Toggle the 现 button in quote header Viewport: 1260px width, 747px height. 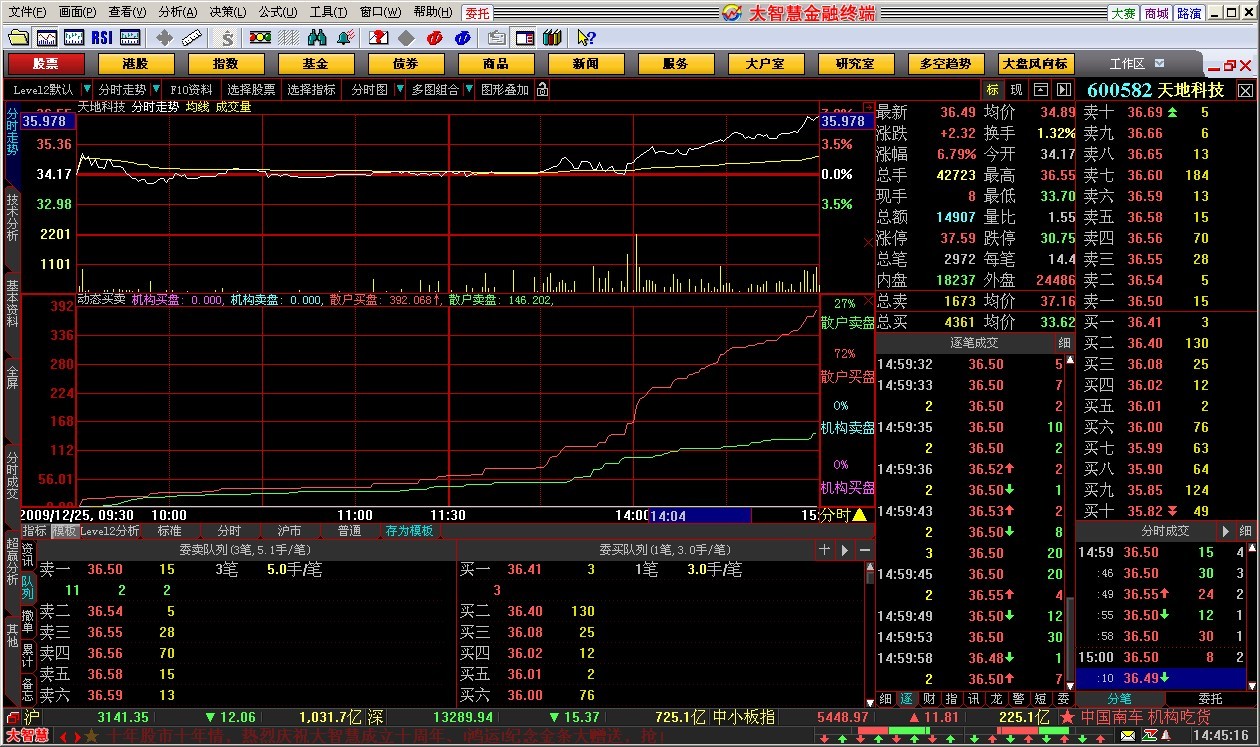coord(1016,90)
